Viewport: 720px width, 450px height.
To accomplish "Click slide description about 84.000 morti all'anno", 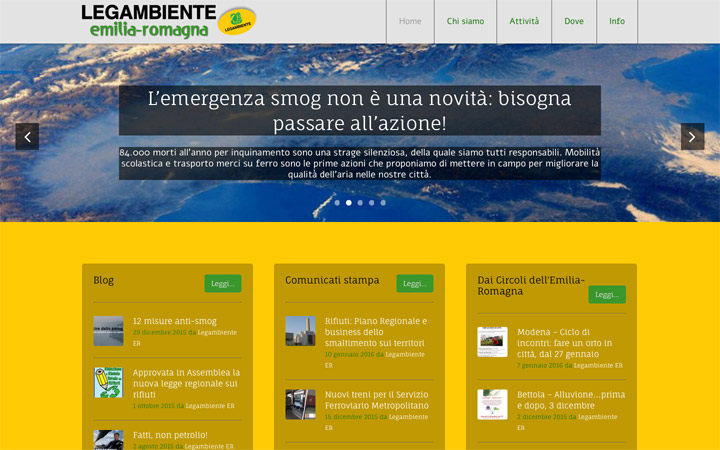I will tap(360, 163).
